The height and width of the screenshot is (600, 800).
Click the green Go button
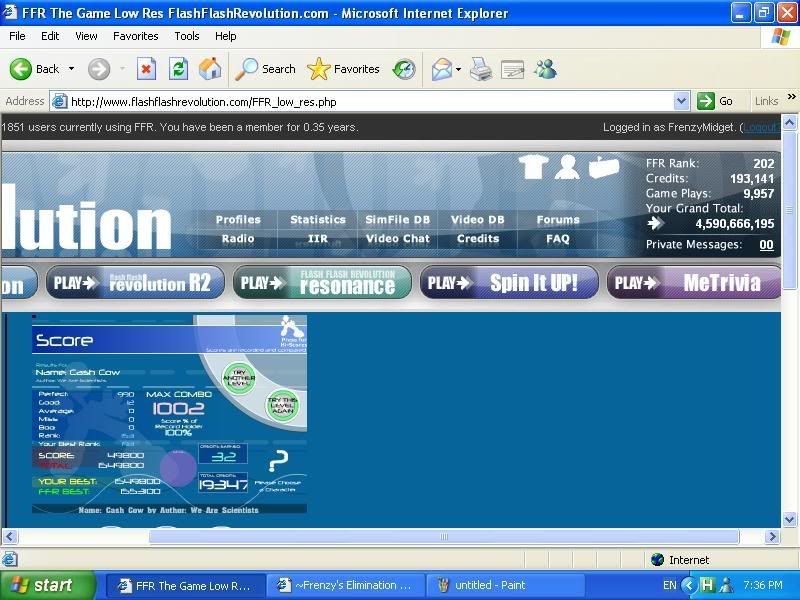point(715,101)
